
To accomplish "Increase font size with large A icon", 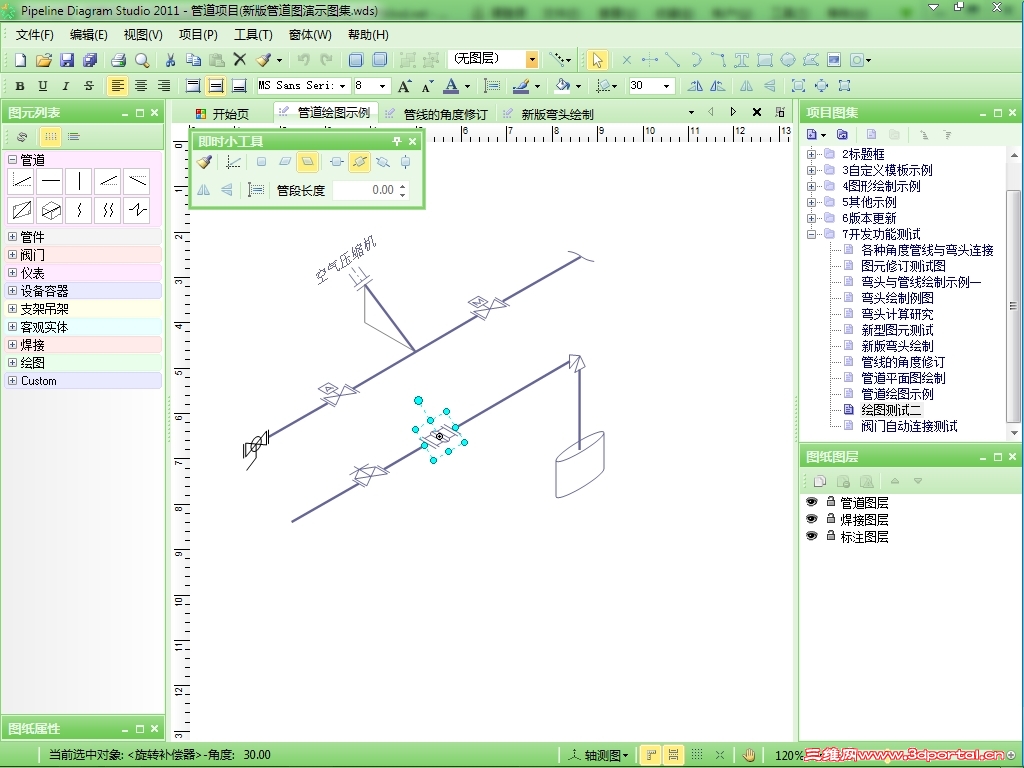I will click(x=404, y=86).
